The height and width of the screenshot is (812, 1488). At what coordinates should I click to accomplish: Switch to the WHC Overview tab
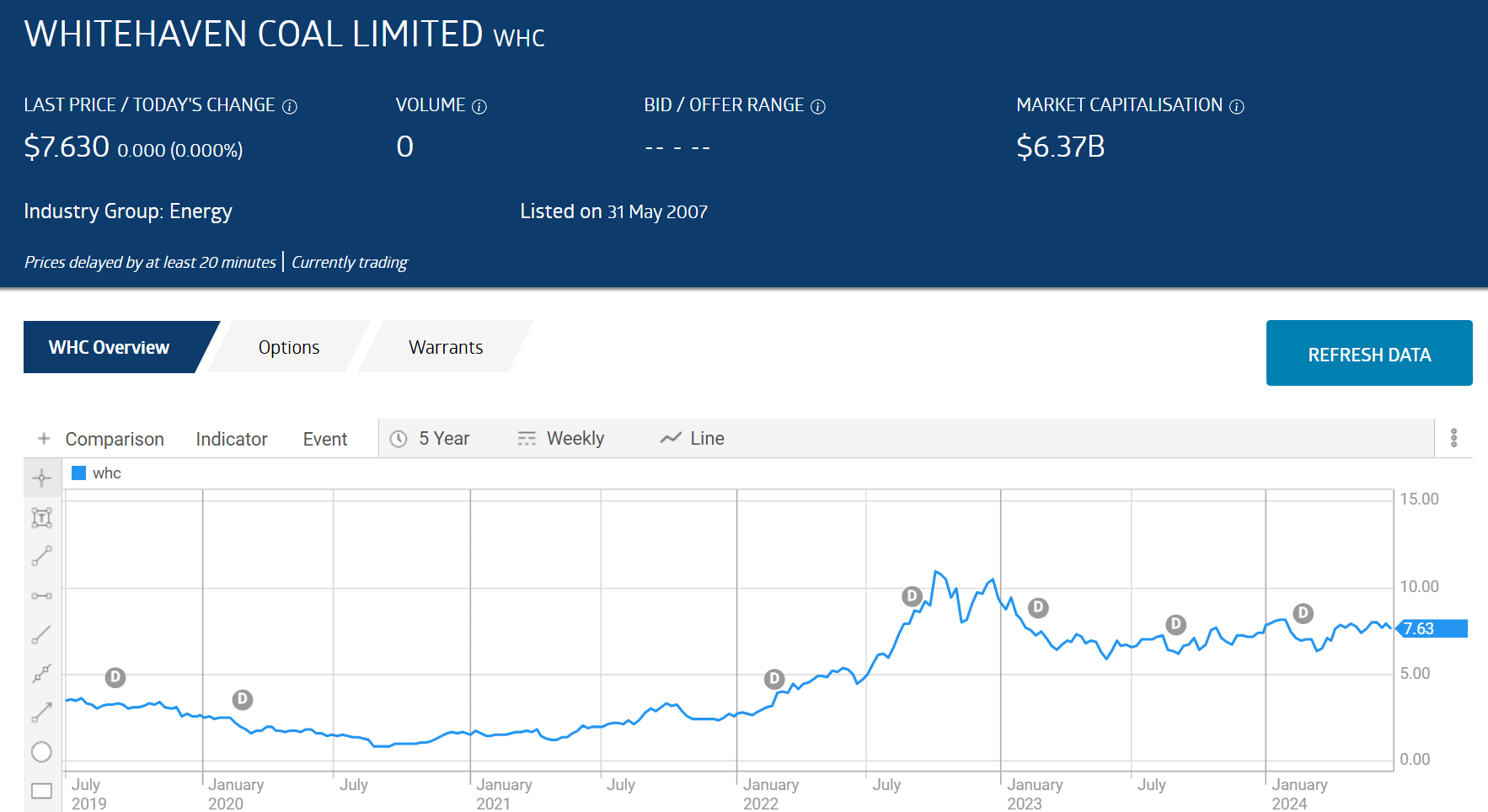(110, 347)
